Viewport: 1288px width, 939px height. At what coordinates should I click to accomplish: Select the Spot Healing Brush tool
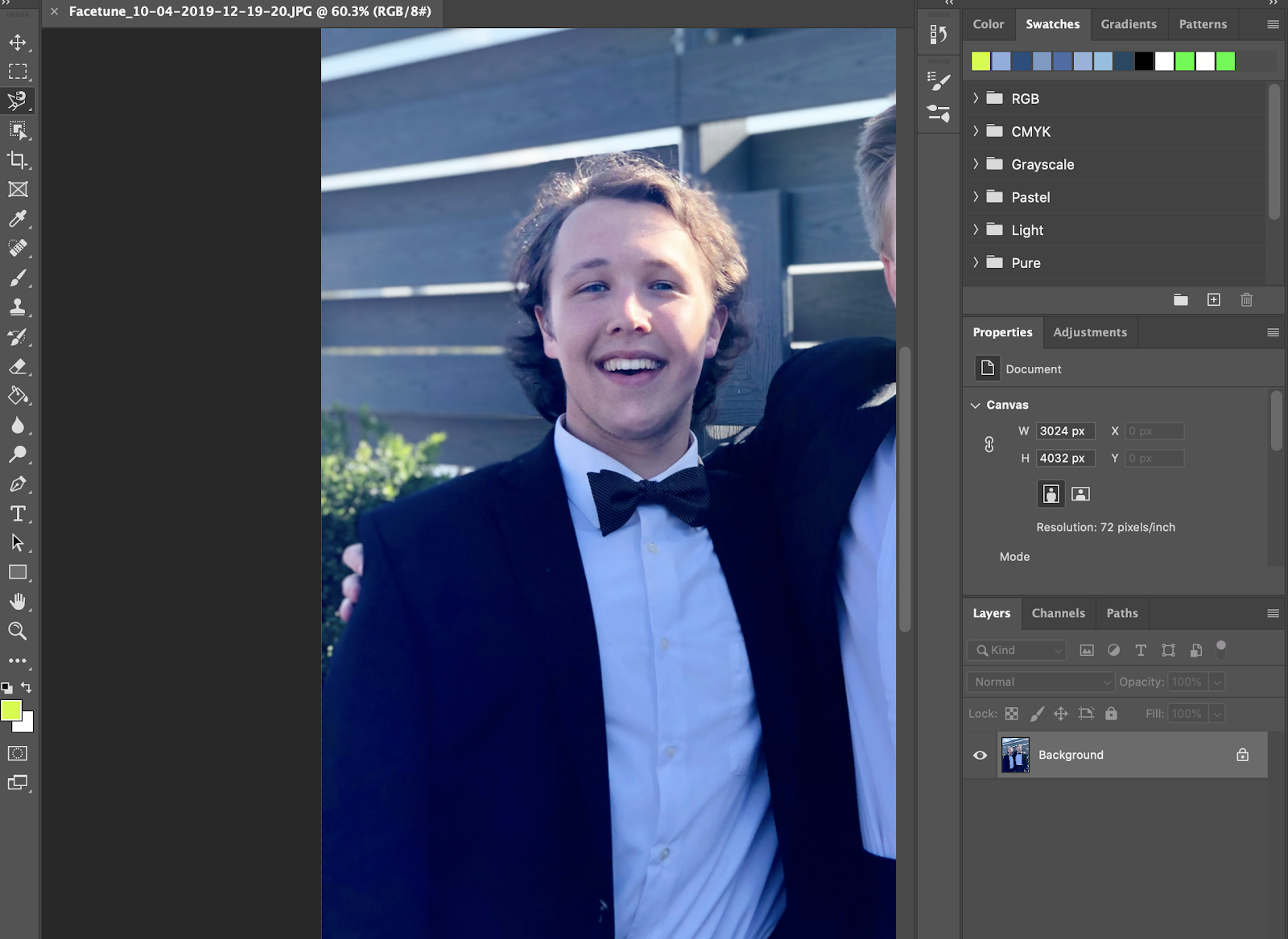pyautogui.click(x=18, y=248)
